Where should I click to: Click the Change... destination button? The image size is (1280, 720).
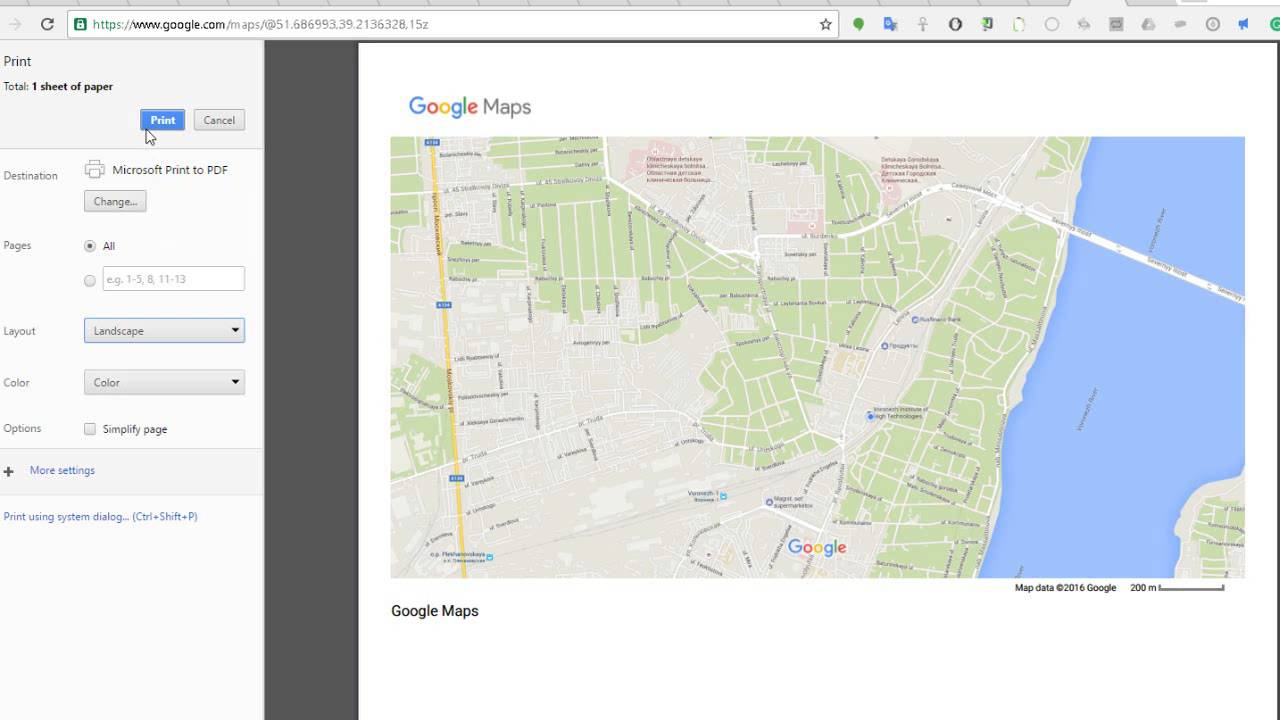(115, 201)
